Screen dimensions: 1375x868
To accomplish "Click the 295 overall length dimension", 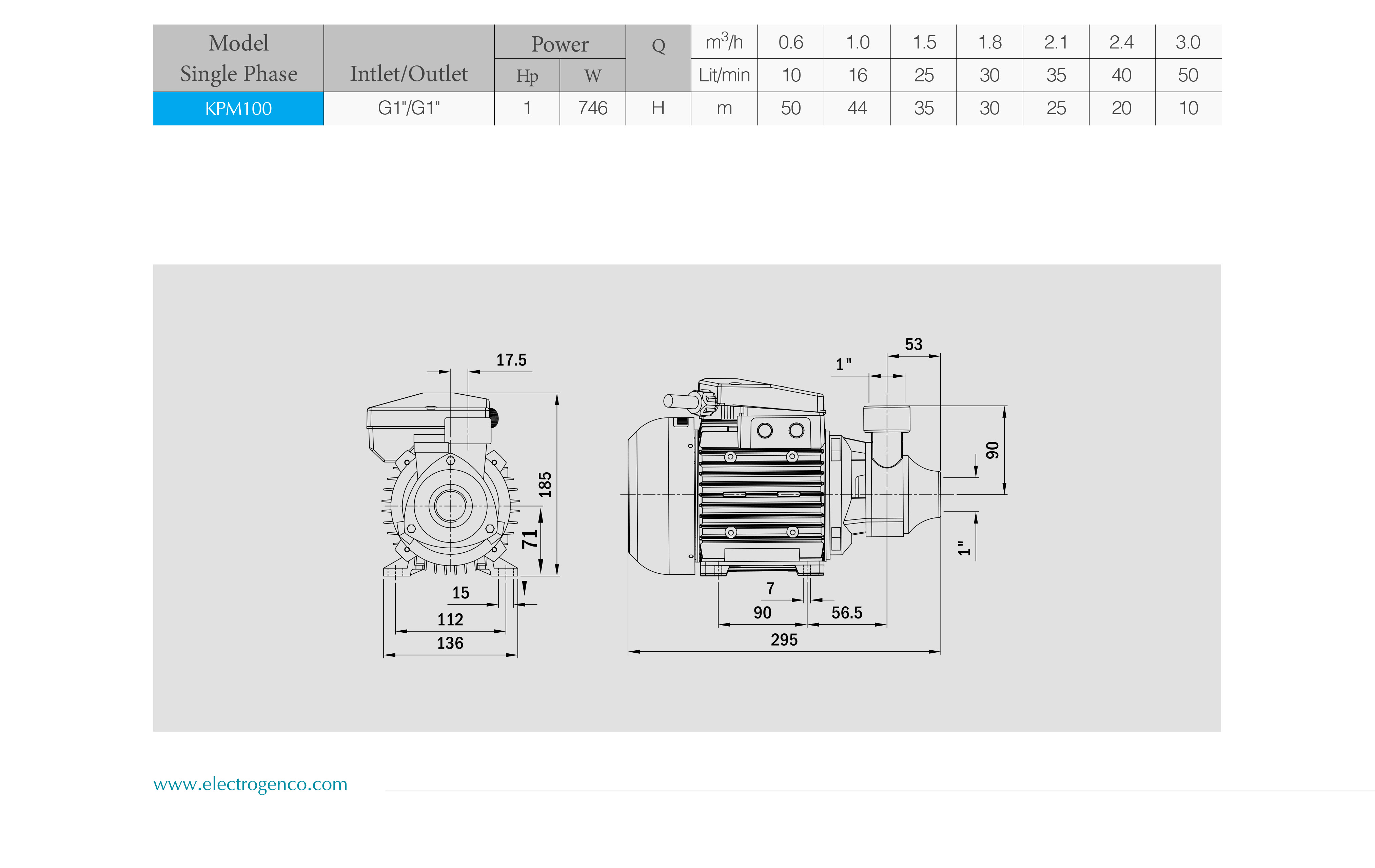I will (x=784, y=639).
